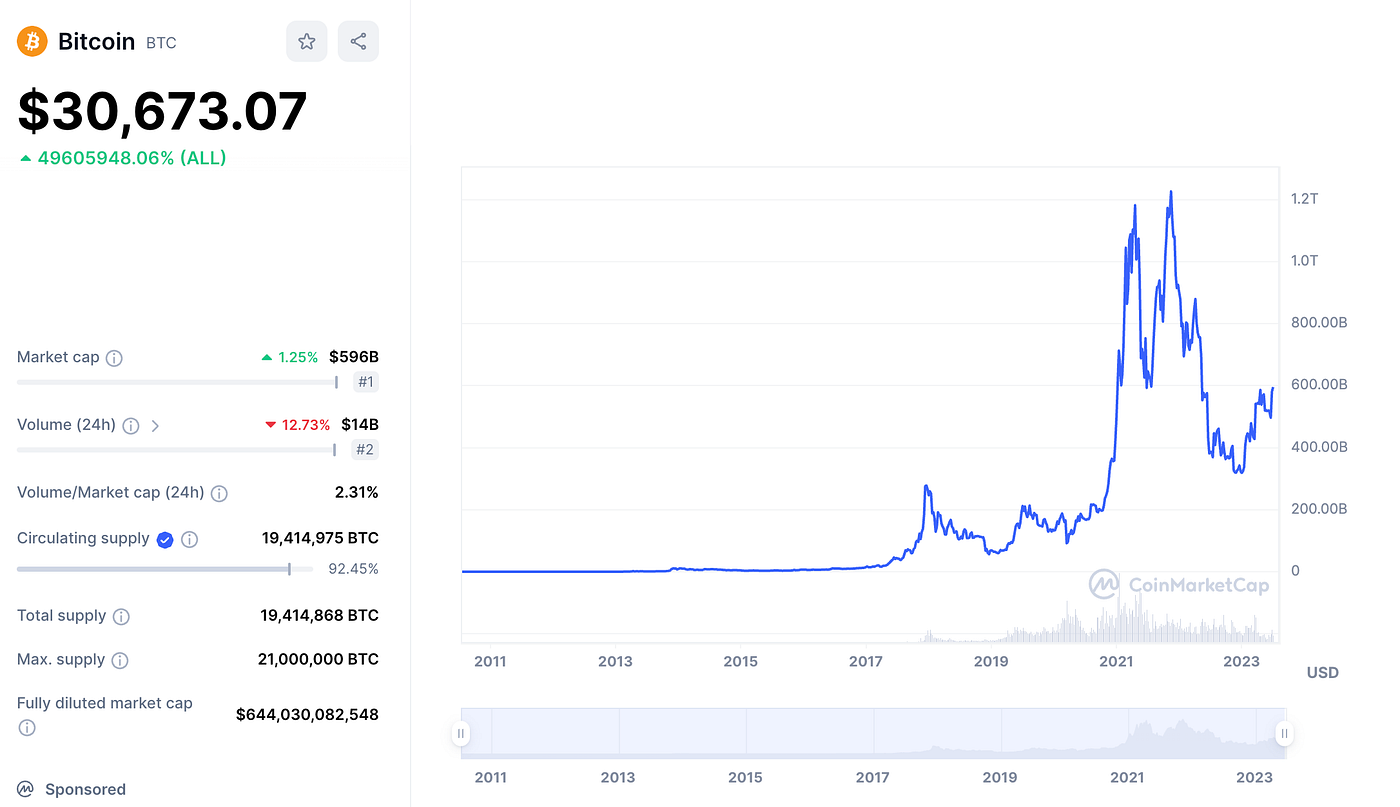Click the Sponsored label
Viewport: 1400px width, 807px height.
85,790
